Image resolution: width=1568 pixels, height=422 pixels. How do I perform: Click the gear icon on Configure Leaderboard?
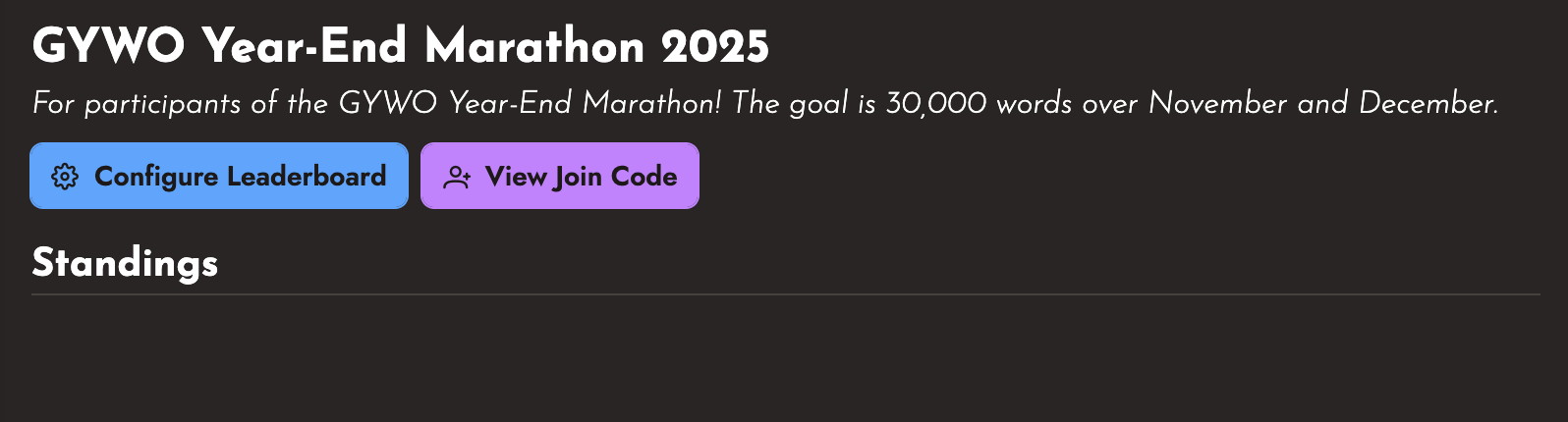pyautogui.click(x=65, y=177)
